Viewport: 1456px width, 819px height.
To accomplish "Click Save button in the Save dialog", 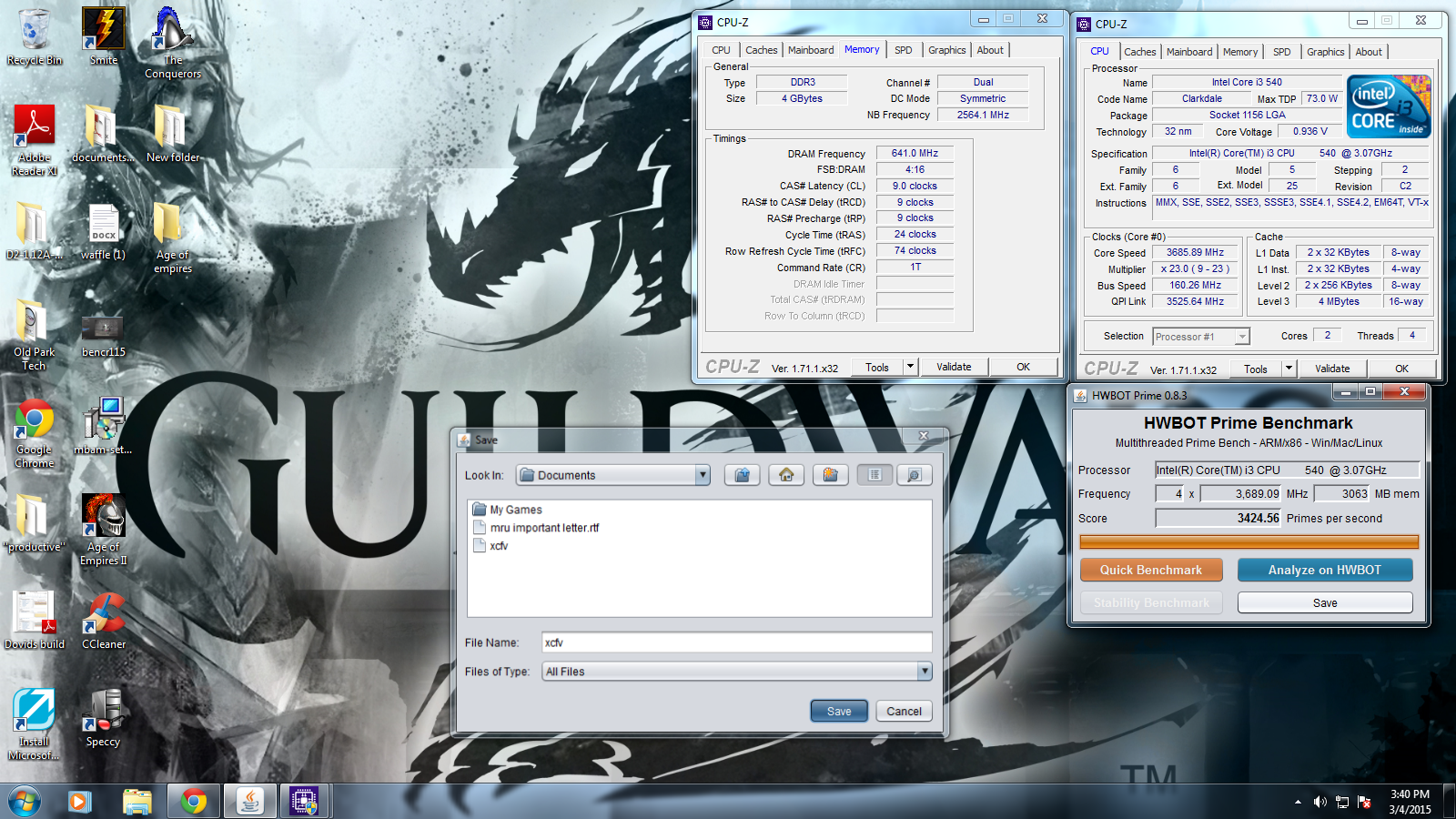I will click(839, 712).
